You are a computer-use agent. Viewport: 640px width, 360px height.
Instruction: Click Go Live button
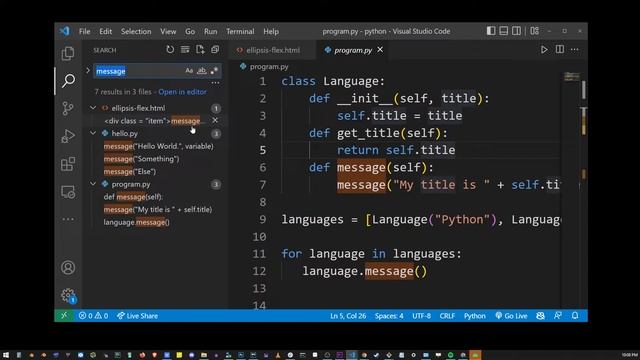coord(511,316)
